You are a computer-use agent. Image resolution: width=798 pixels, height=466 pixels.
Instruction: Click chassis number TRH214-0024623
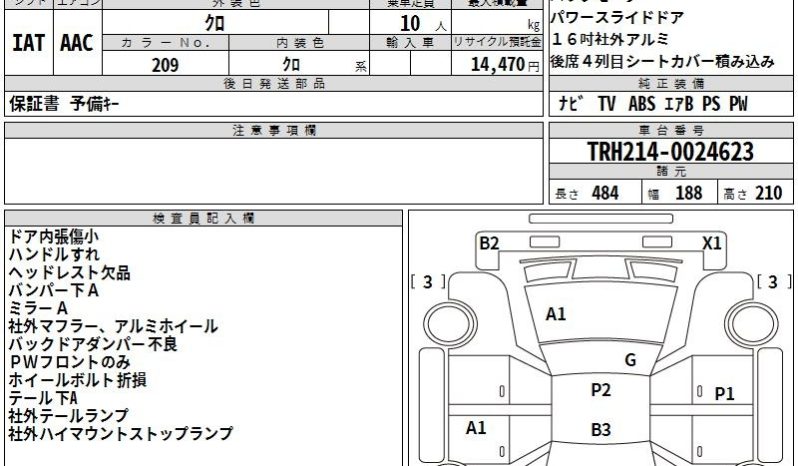coord(670,152)
